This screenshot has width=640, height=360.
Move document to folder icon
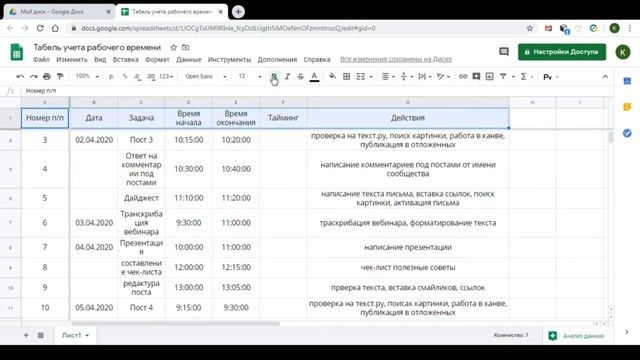186,47
